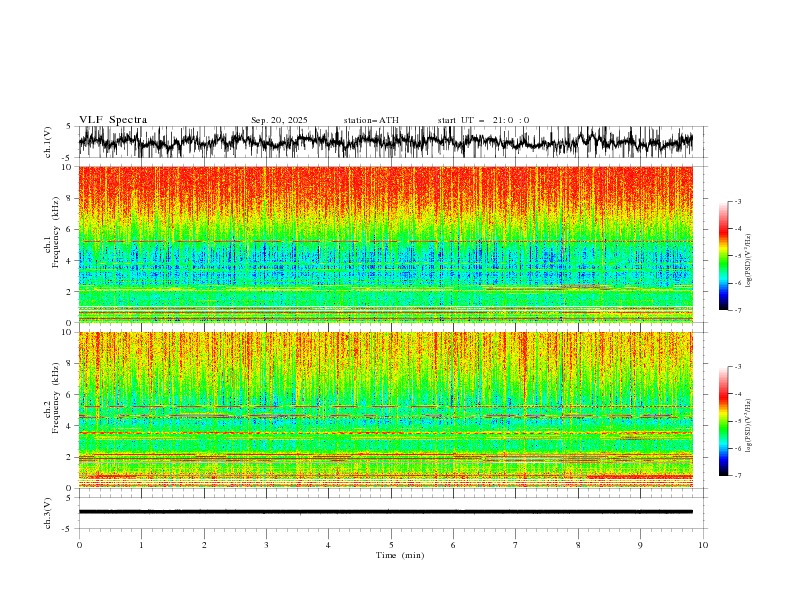Click the "-7" label on the ch.2 colorbar
This screenshot has height=612, width=792.
[738, 476]
